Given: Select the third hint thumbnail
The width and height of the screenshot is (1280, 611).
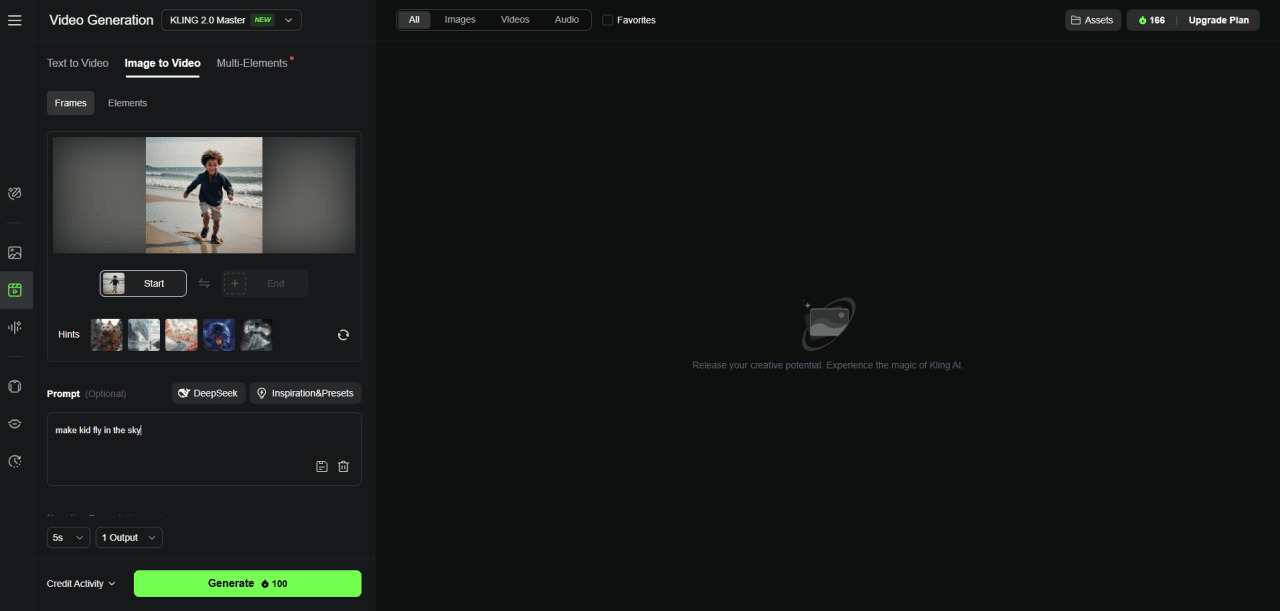Looking at the screenshot, I should click(181, 335).
